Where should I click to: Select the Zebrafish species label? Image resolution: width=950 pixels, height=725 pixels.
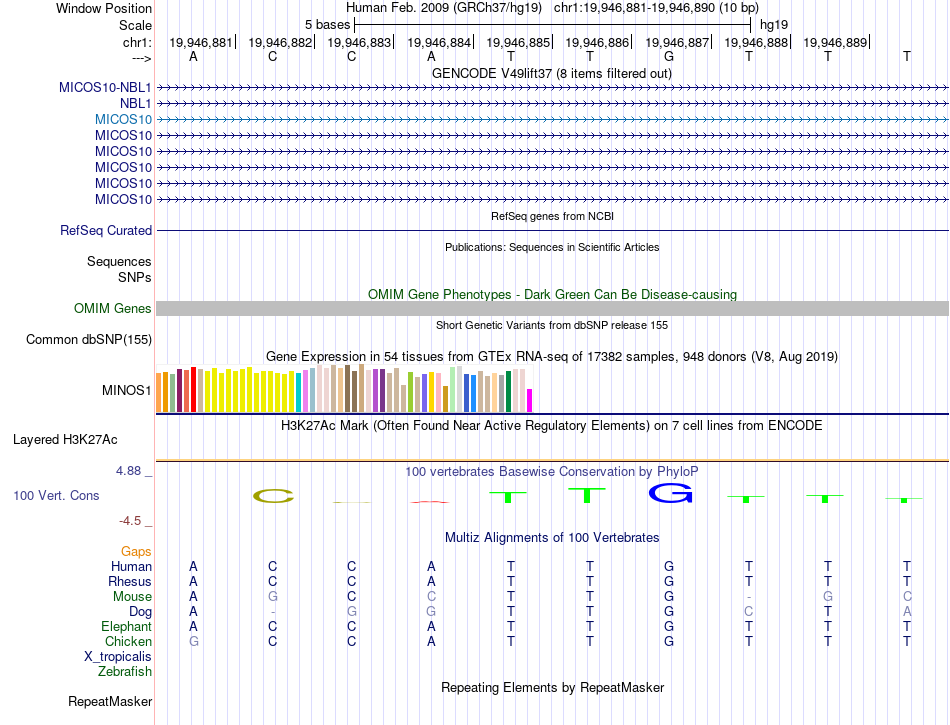click(124, 672)
